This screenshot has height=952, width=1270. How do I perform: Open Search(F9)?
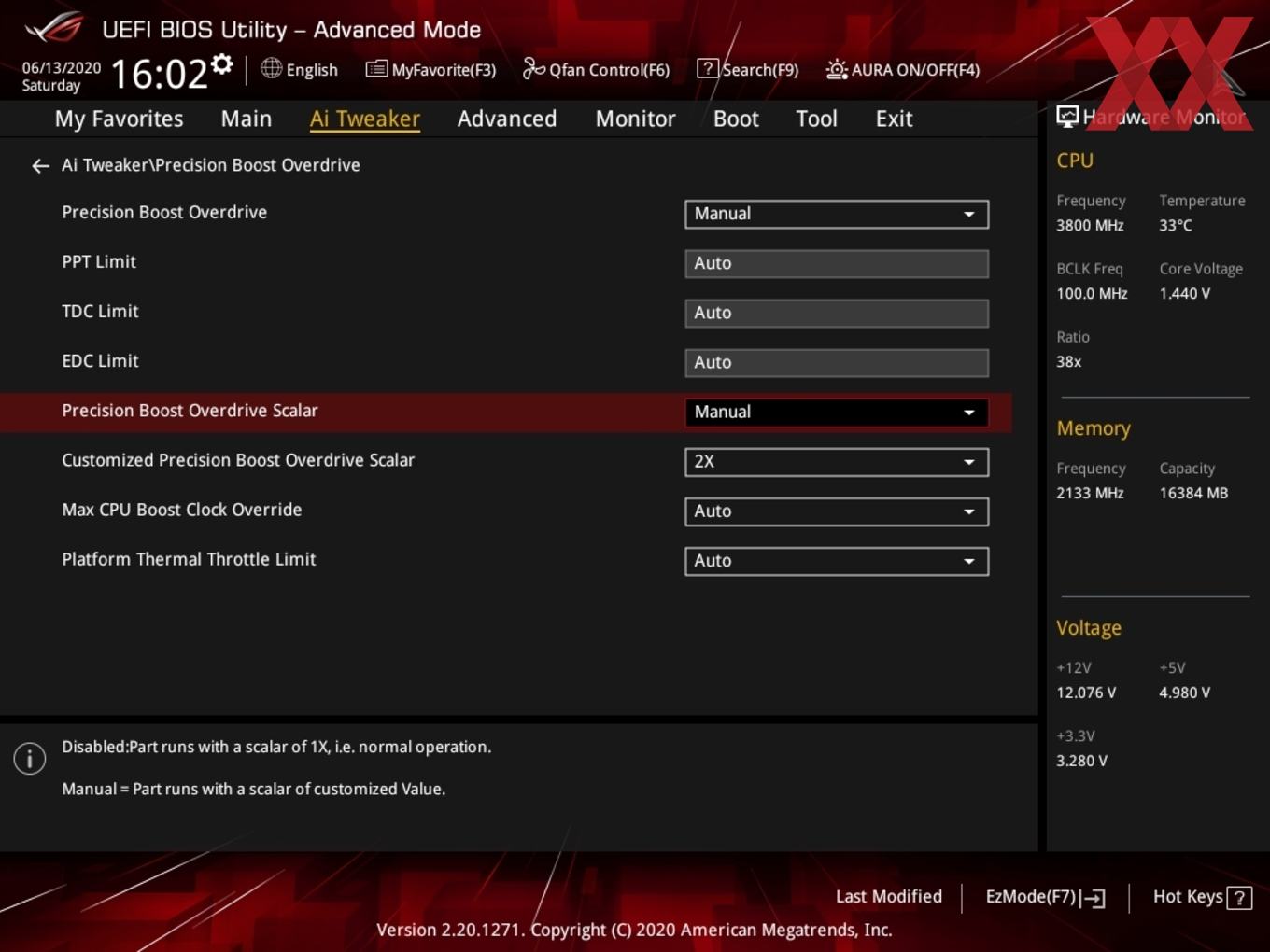[x=748, y=69]
